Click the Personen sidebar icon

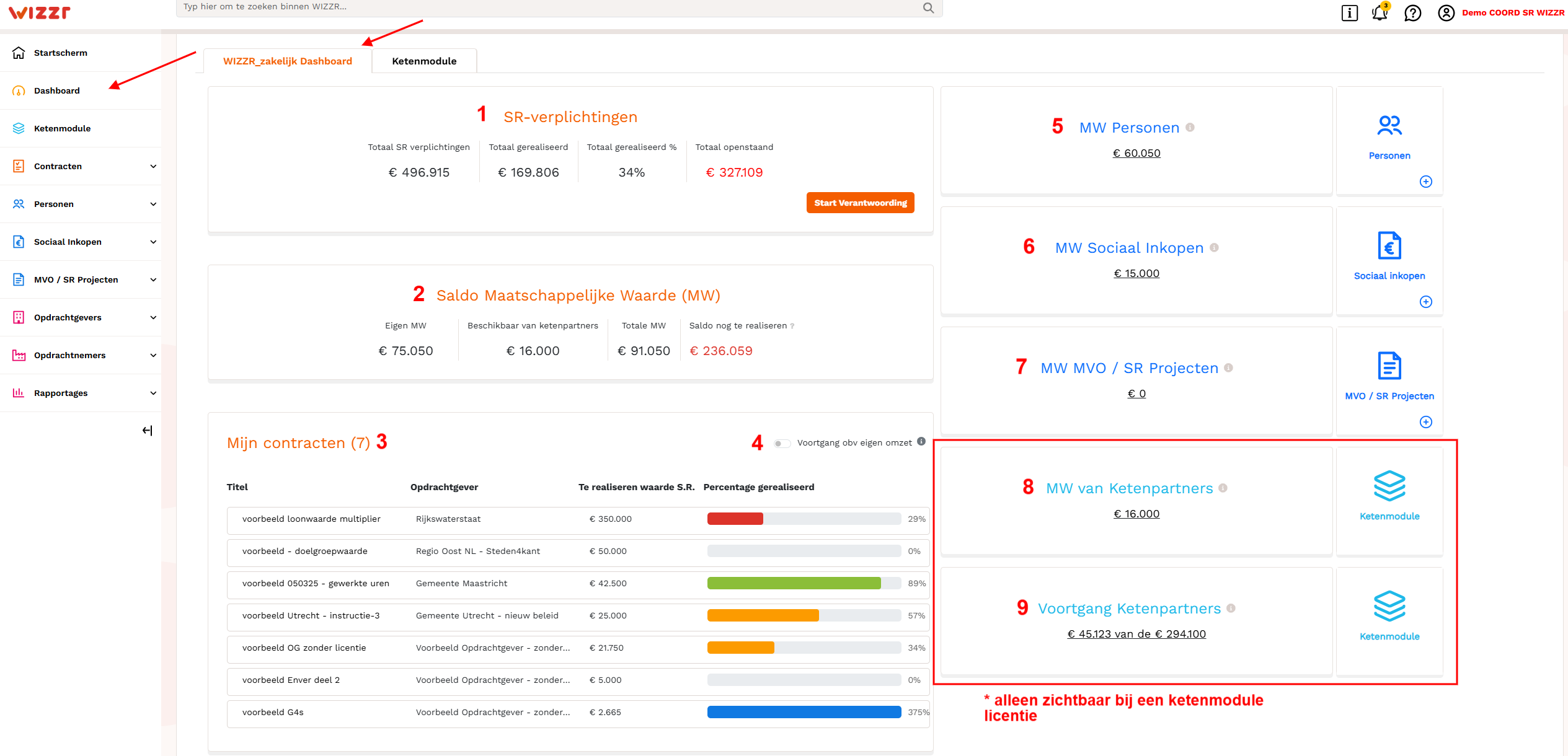click(x=19, y=204)
